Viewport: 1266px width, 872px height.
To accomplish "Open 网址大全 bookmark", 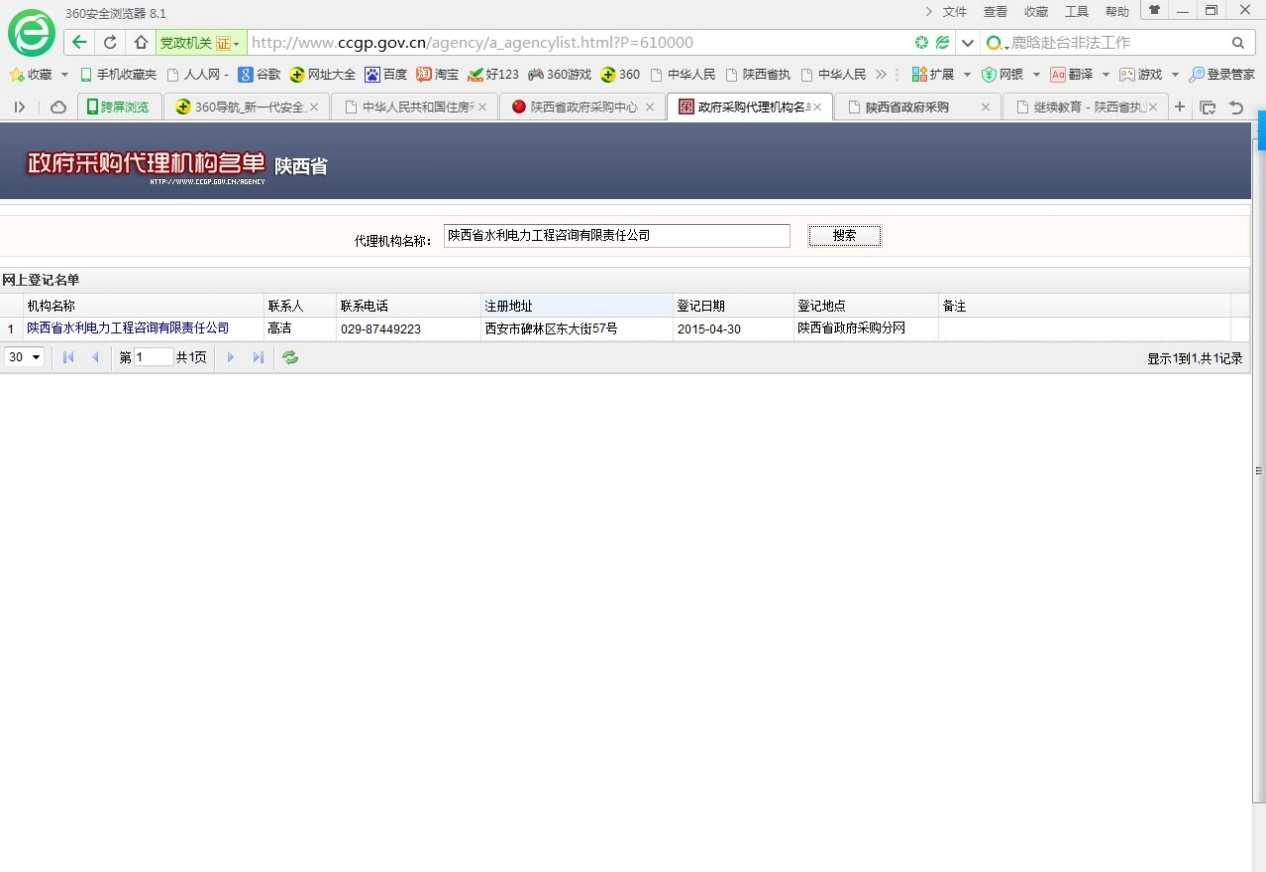I will [x=322, y=74].
